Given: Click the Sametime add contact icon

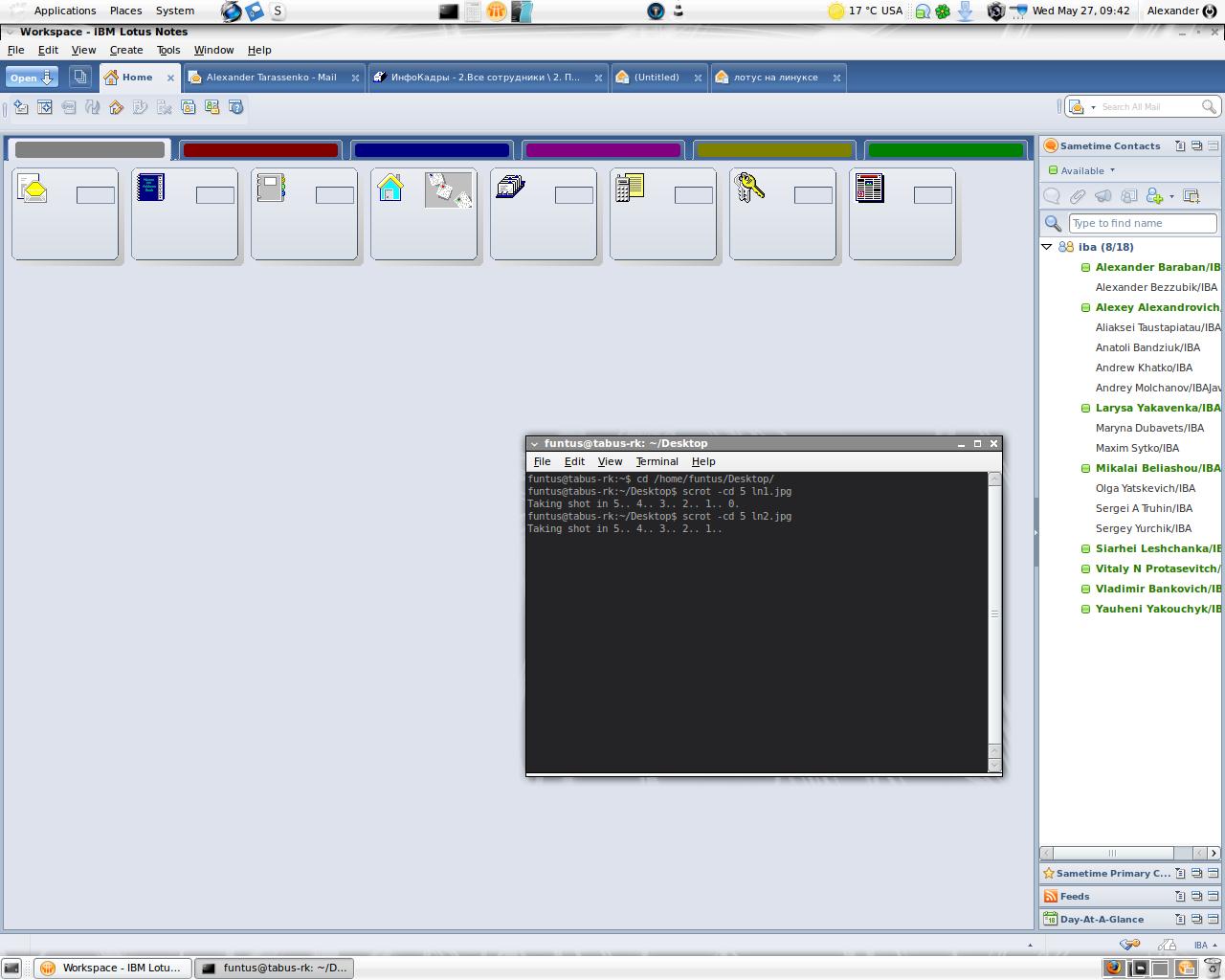Looking at the screenshot, I should click(x=1154, y=196).
